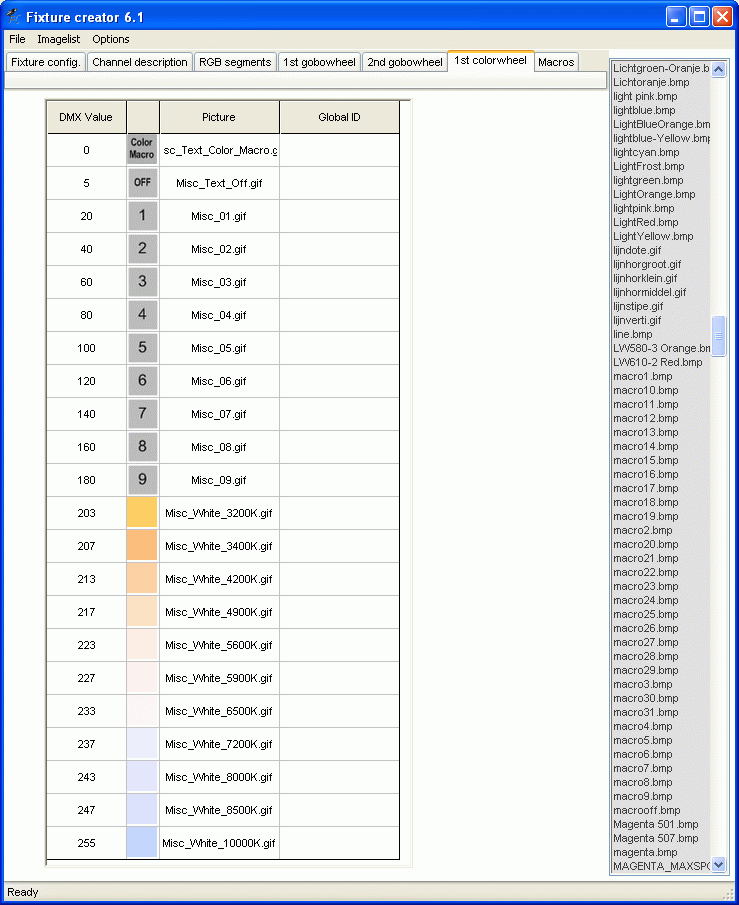739x905 pixels.
Task: Click the number 9 icon at DMX 180
Action: click(x=142, y=480)
